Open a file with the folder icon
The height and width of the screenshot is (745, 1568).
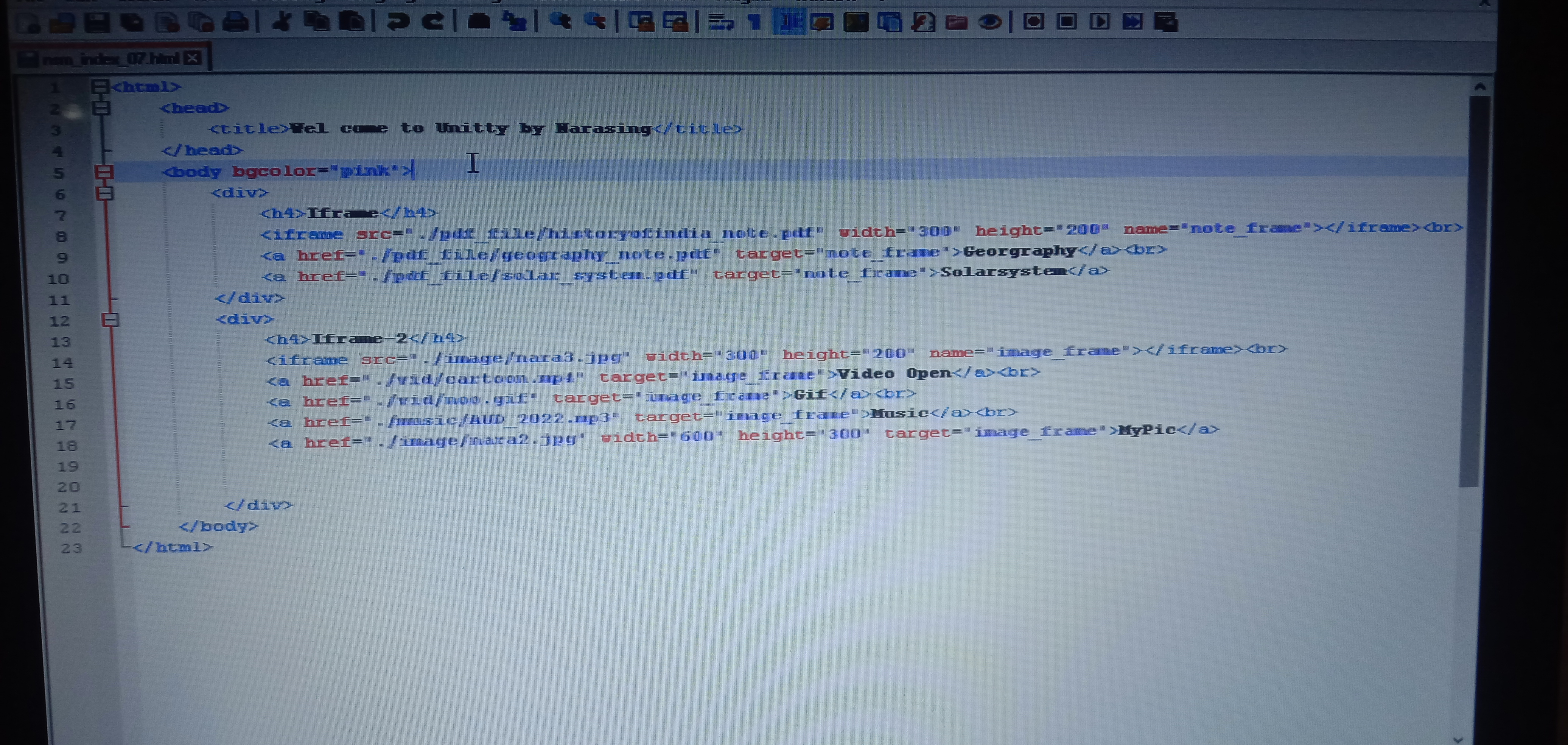click(x=62, y=23)
